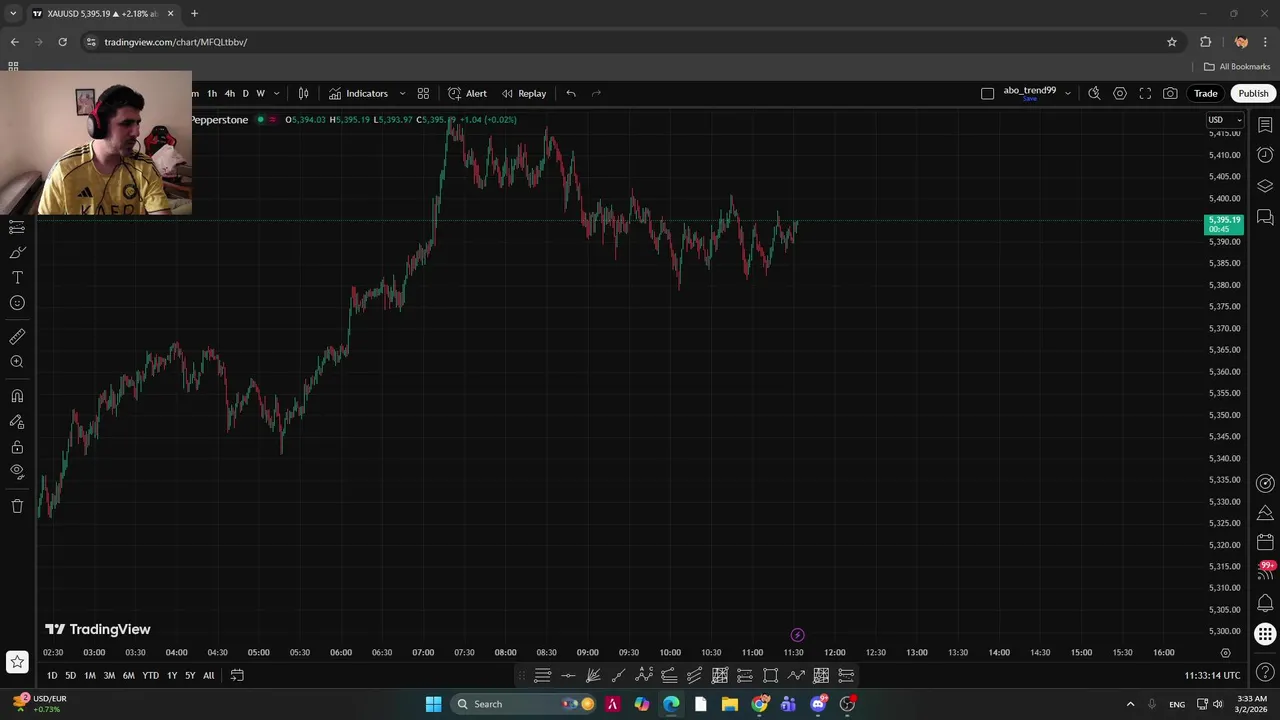The image size is (1280, 720).
Task: Set range to 1D
Action: (x=52, y=675)
